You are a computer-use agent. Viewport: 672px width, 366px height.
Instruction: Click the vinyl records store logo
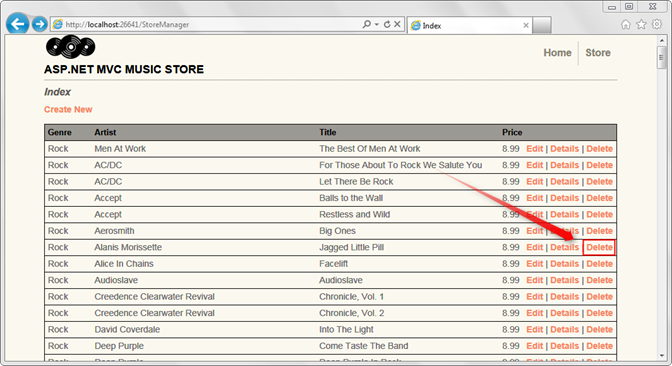click(70, 47)
